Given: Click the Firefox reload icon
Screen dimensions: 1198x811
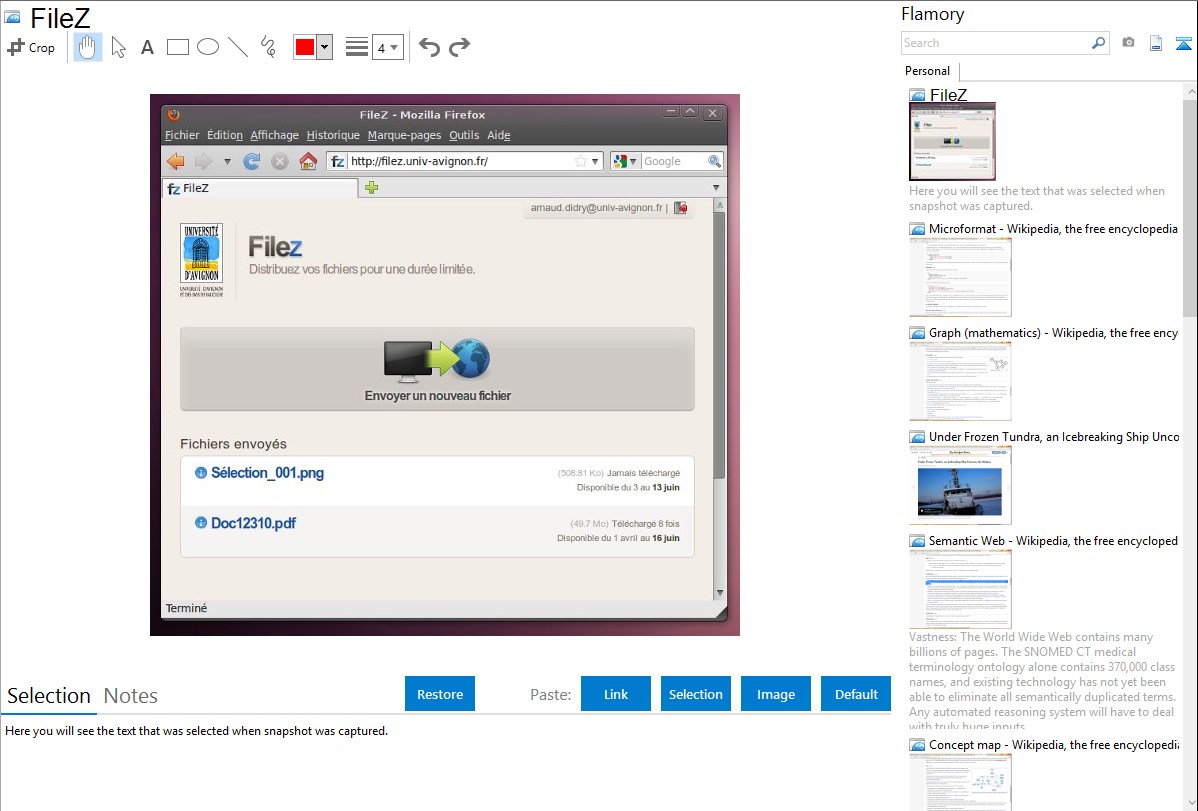Looking at the screenshot, I should pyautogui.click(x=251, y=161).
